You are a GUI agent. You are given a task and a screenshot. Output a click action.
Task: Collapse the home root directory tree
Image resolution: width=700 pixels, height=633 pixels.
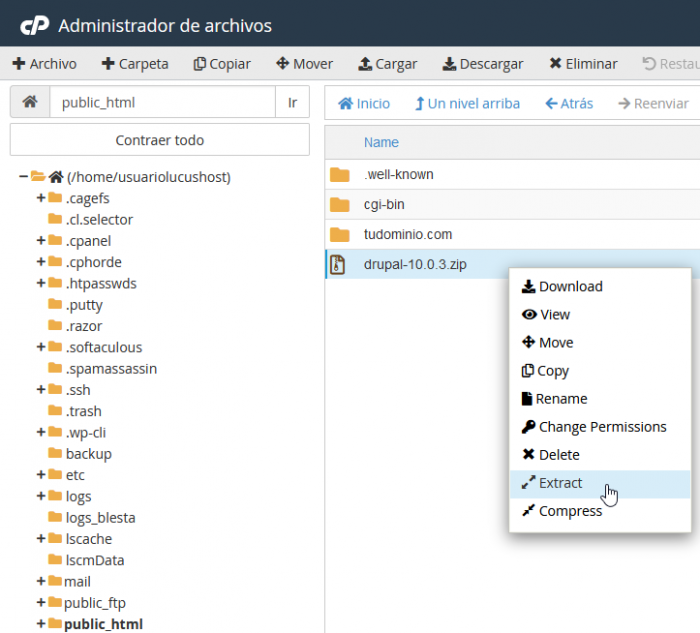click(23, 177)
